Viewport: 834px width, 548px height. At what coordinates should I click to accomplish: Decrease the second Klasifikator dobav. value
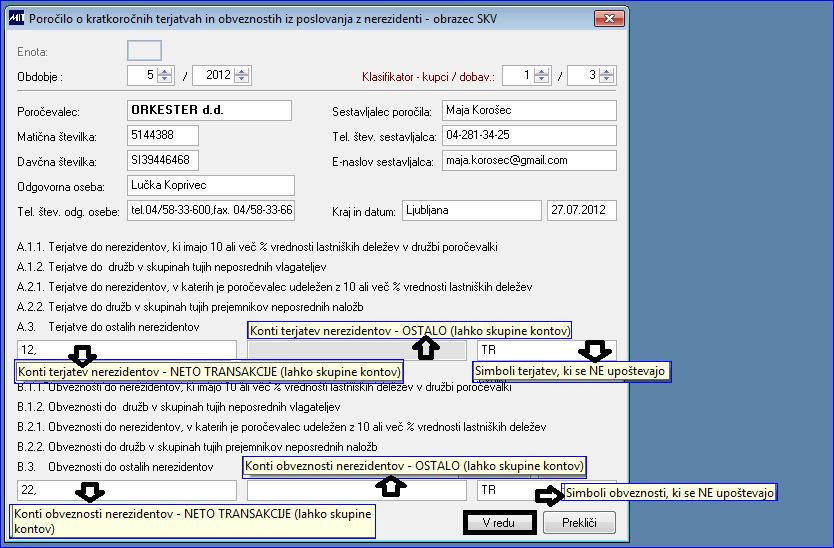[606, 79]
